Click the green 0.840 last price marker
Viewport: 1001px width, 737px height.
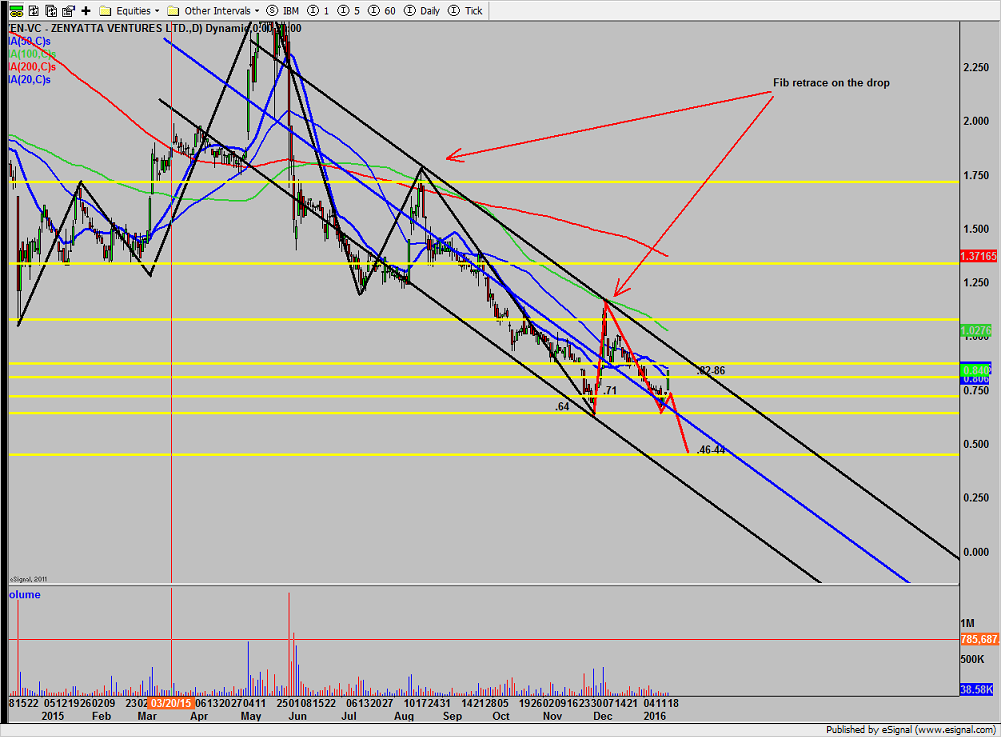pyautogui.click(x=975, y=370)
